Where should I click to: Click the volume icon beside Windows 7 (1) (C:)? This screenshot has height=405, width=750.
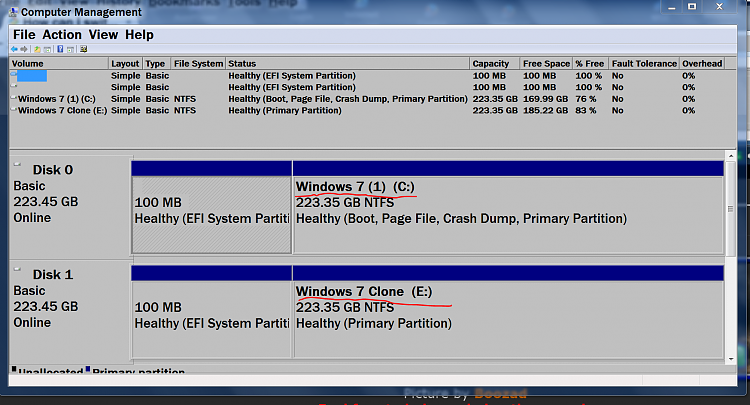pos(14,98)
